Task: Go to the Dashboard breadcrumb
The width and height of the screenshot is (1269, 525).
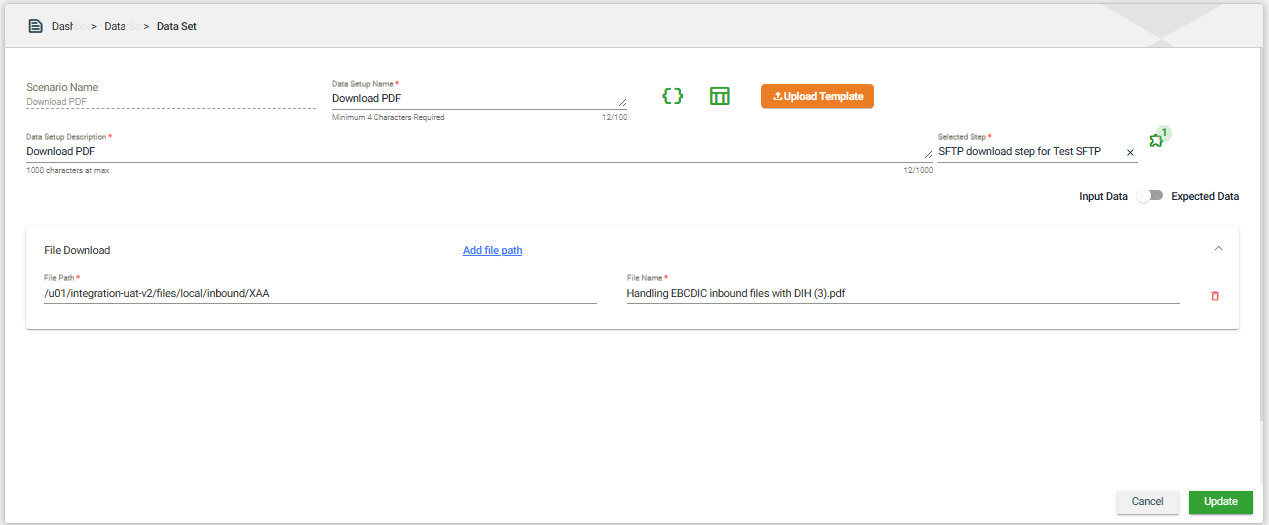Action: [x=68, y=26]
